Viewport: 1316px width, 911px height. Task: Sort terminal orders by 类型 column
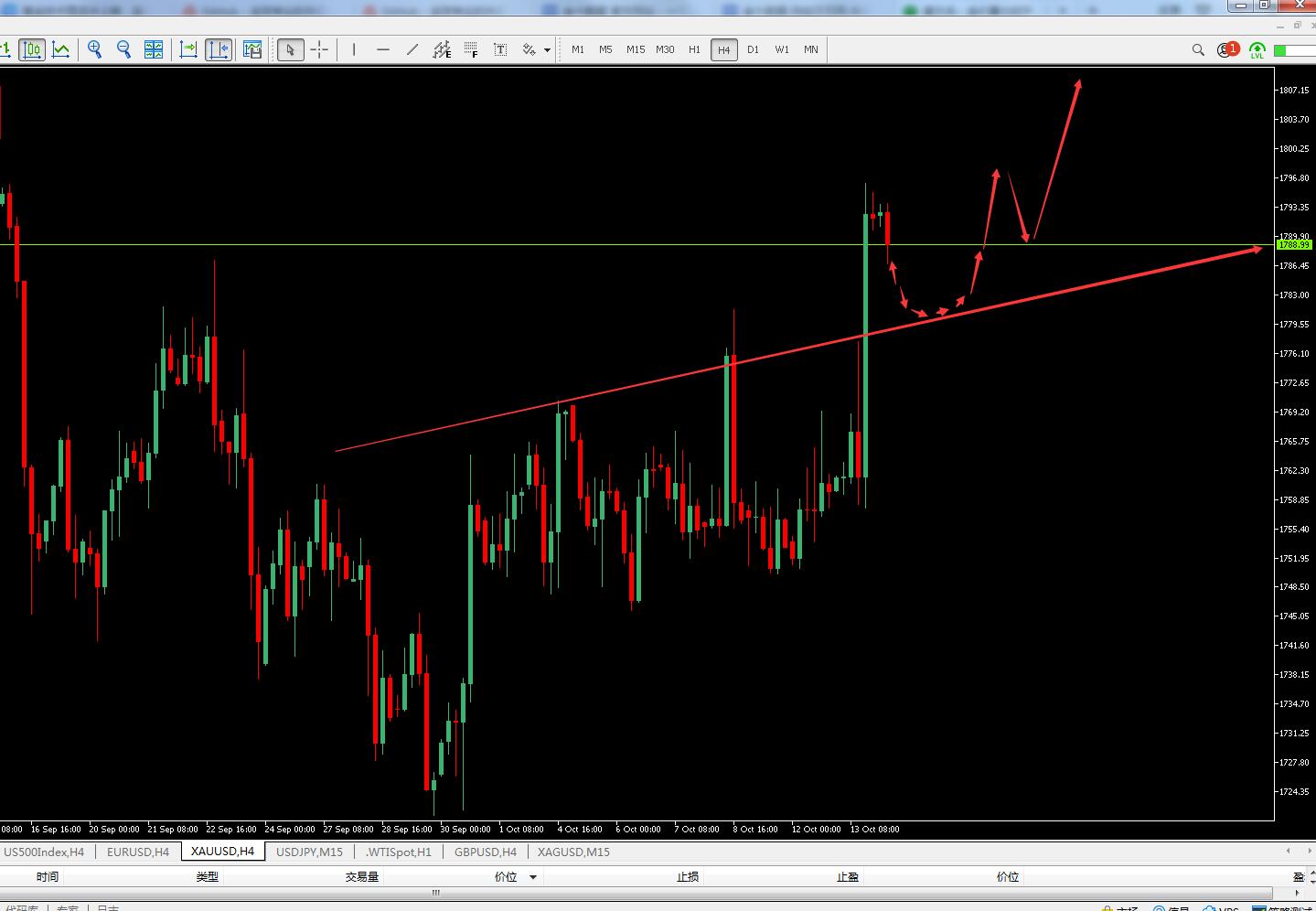208,877
